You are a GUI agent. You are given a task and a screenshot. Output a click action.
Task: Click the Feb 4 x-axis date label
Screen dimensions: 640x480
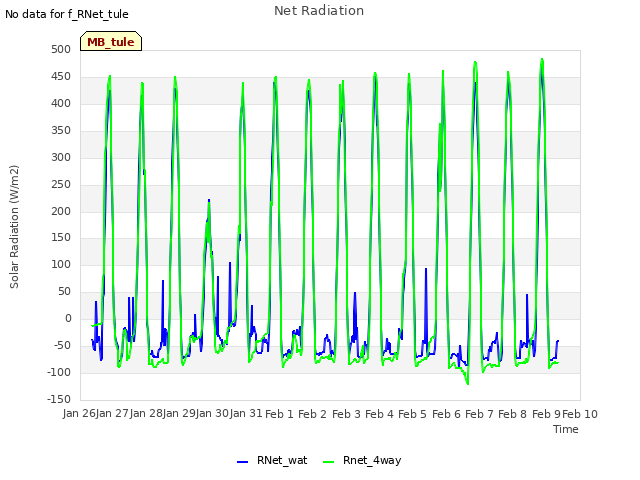point(380,414)
